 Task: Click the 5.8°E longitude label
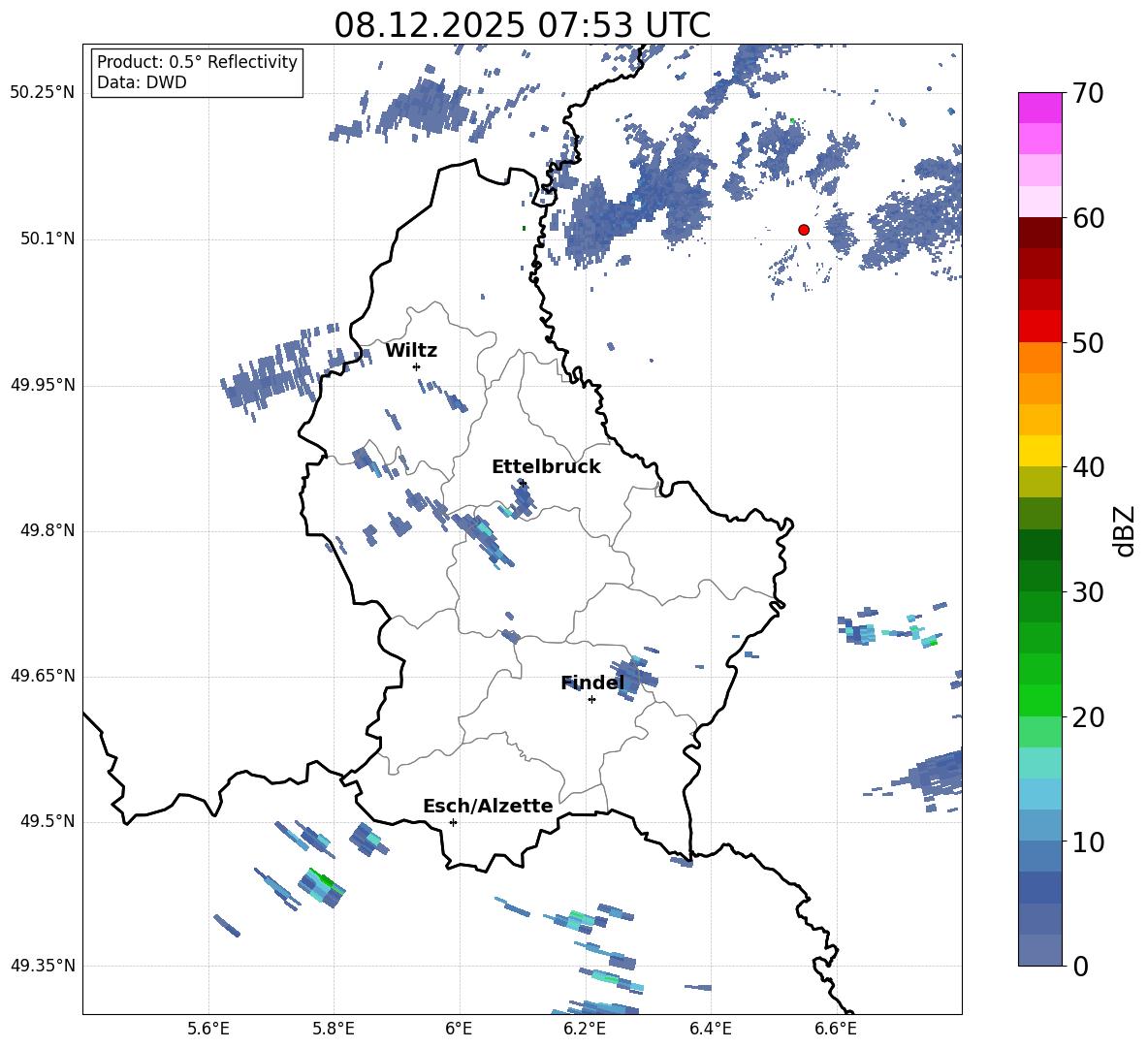coord(334,1029)
